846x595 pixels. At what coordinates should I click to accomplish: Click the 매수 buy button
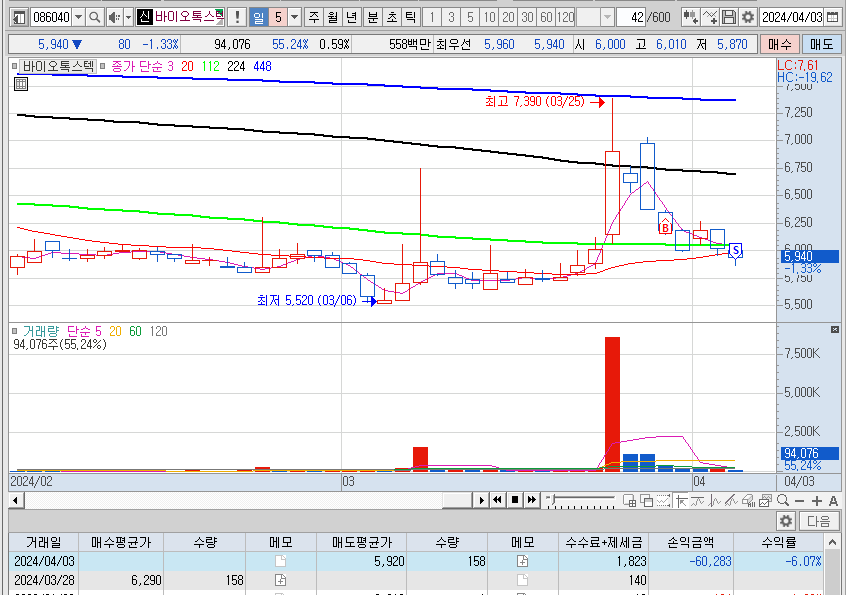[780, 44]
